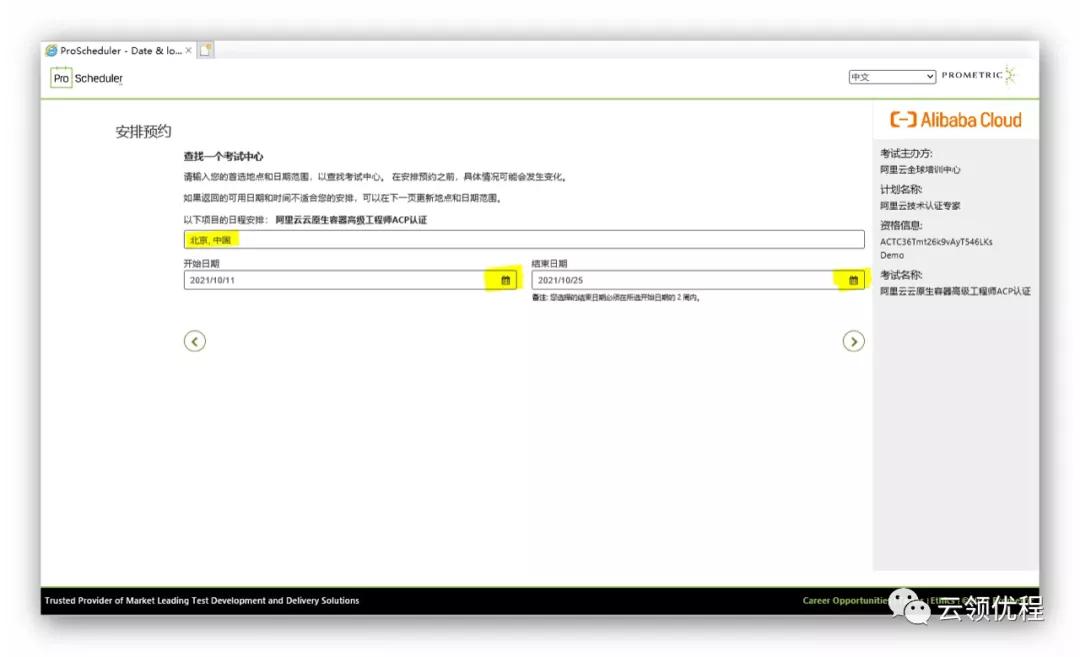Click the Alibaba Cloud logo
Viewport: 1080px width, 657px height.
click(x=955, y=120)
